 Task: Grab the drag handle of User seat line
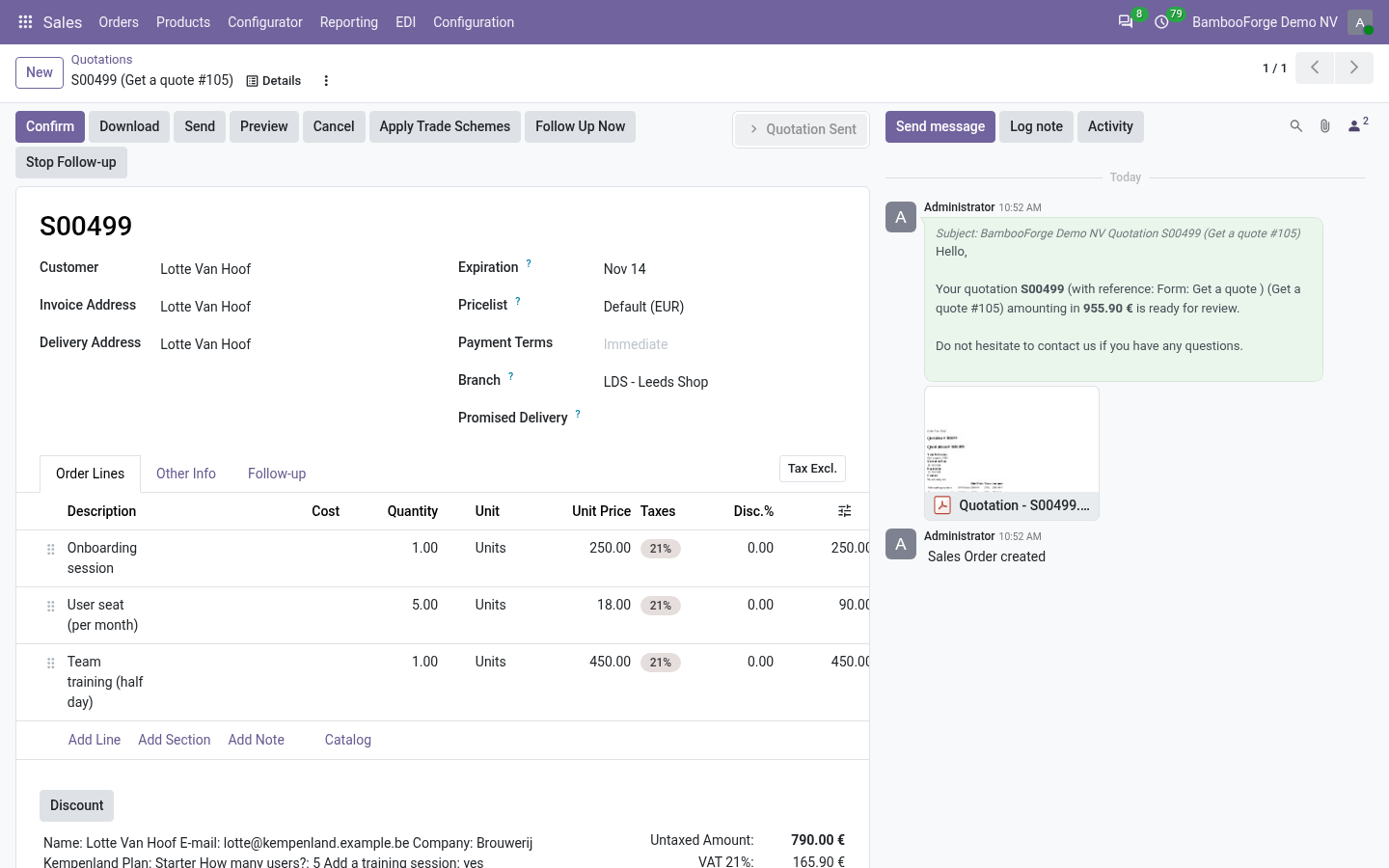[51, 606]
